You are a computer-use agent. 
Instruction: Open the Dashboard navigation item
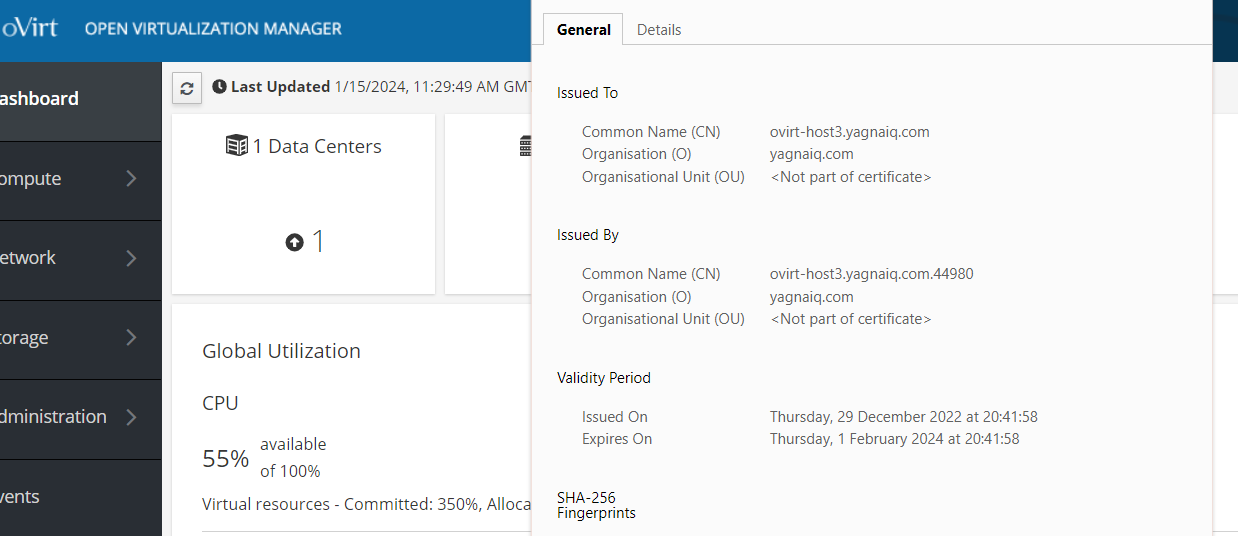pos(40,99)
